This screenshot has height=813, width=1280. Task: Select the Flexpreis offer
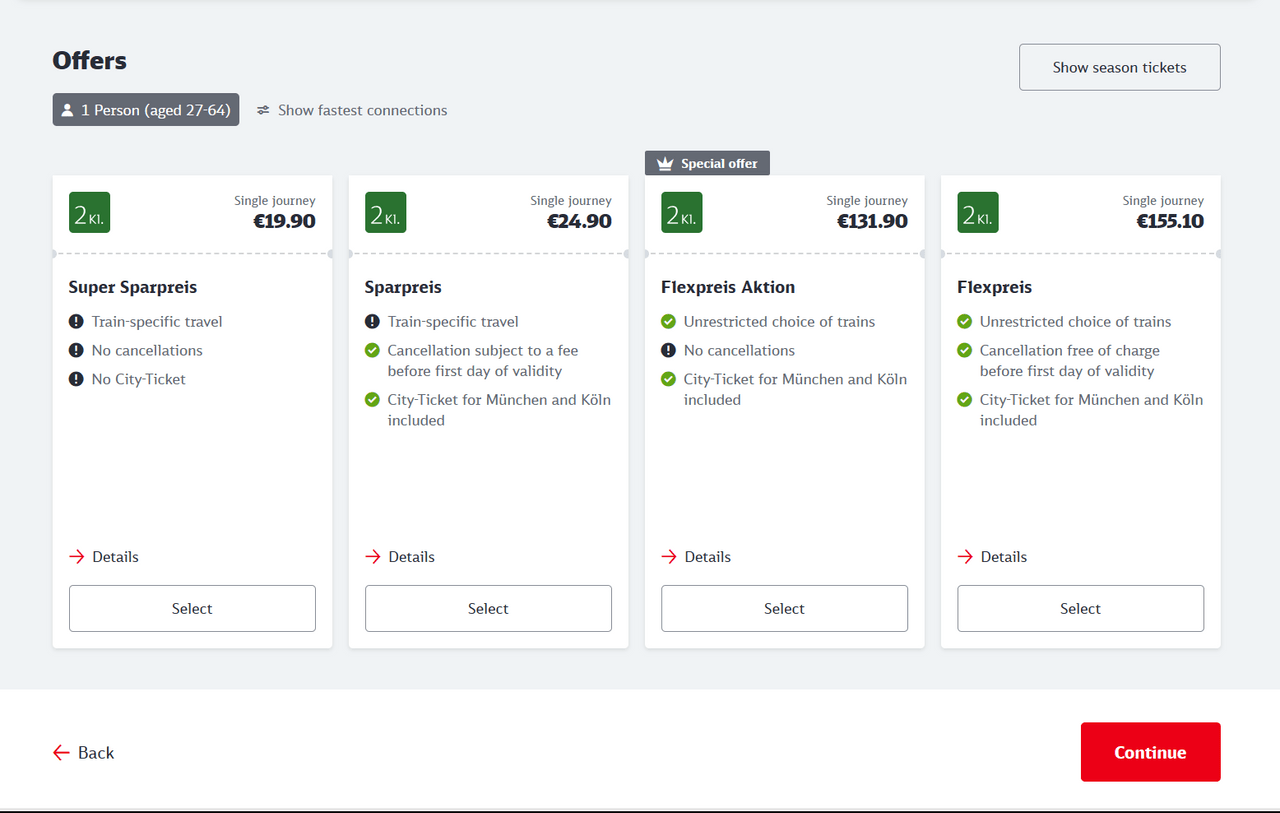pos(1080,608)
